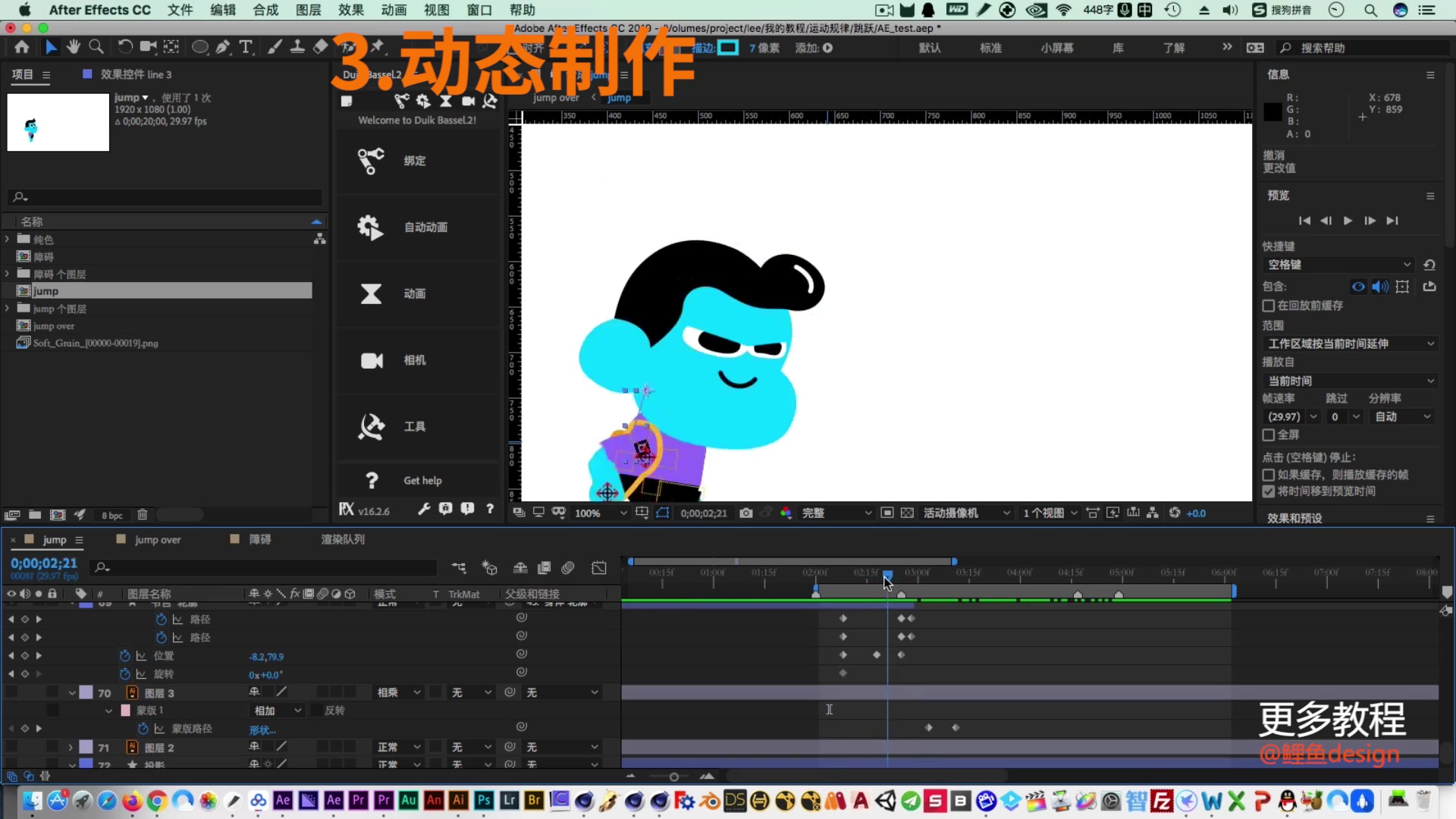The image size is (1456, 819).
Task: Toggle audio inclusion in preview
Action: [1379, 287]
